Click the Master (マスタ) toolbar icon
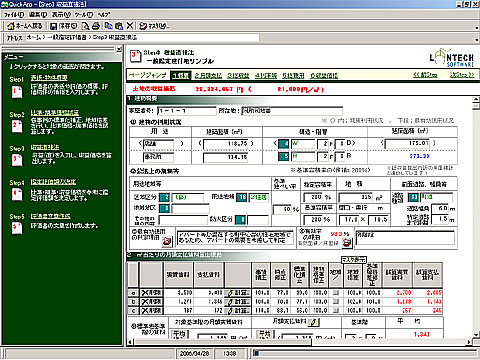The height and width of the screenshot is (360, 480). (x=154, y=26)
